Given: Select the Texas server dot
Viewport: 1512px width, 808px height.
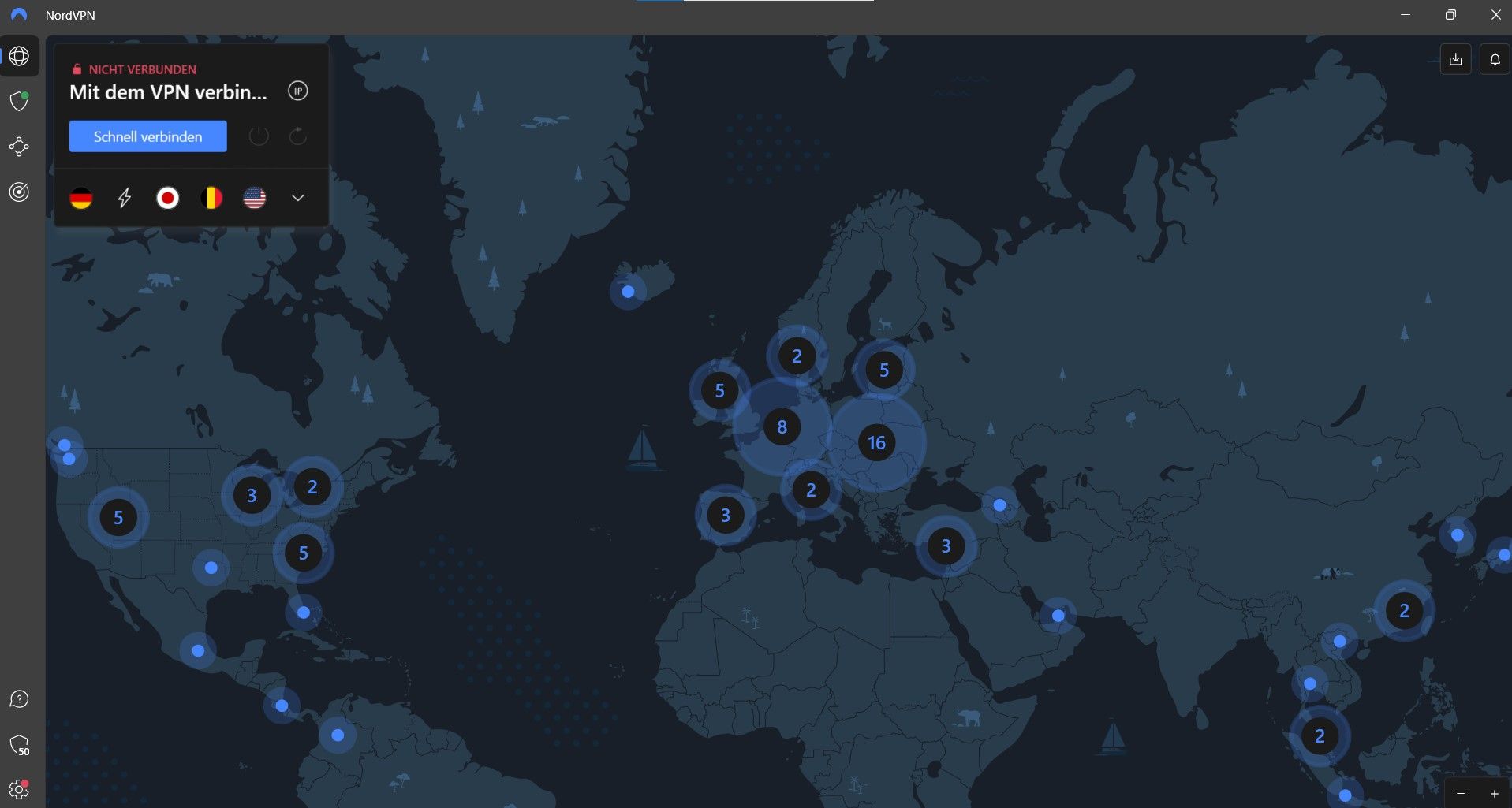Looking at the screenshot, I should pyautogui.click(x=211, y=568).
